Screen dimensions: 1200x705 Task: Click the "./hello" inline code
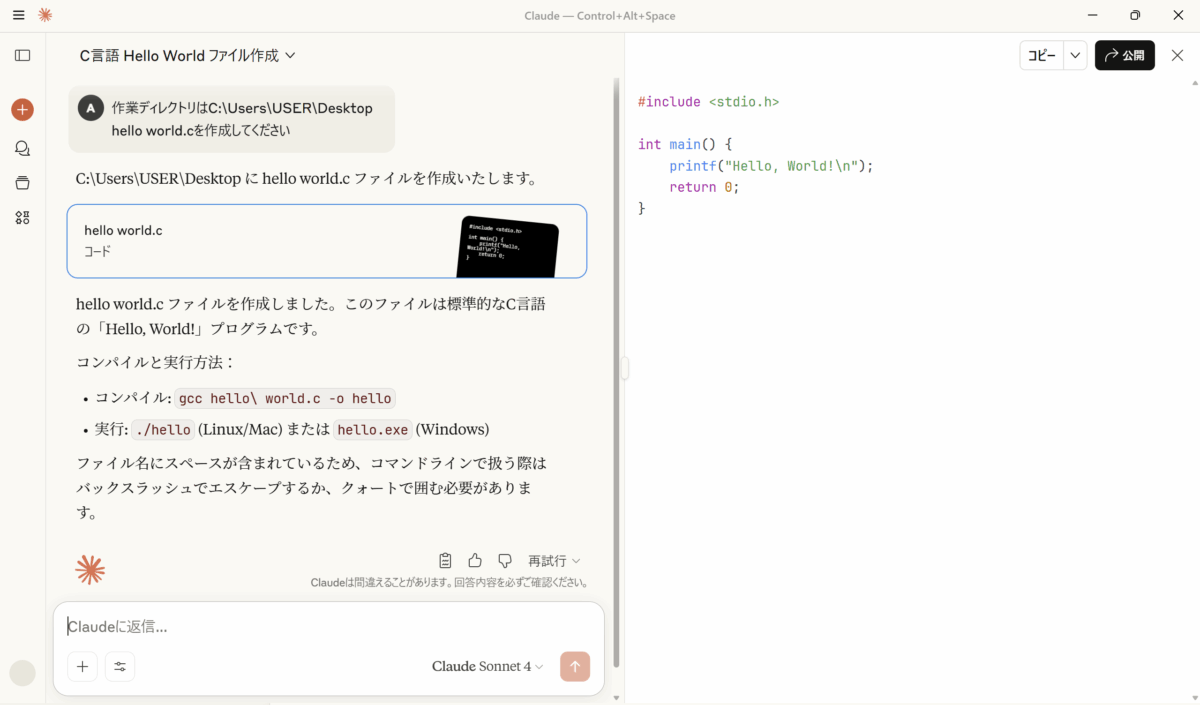click(163, 430)
